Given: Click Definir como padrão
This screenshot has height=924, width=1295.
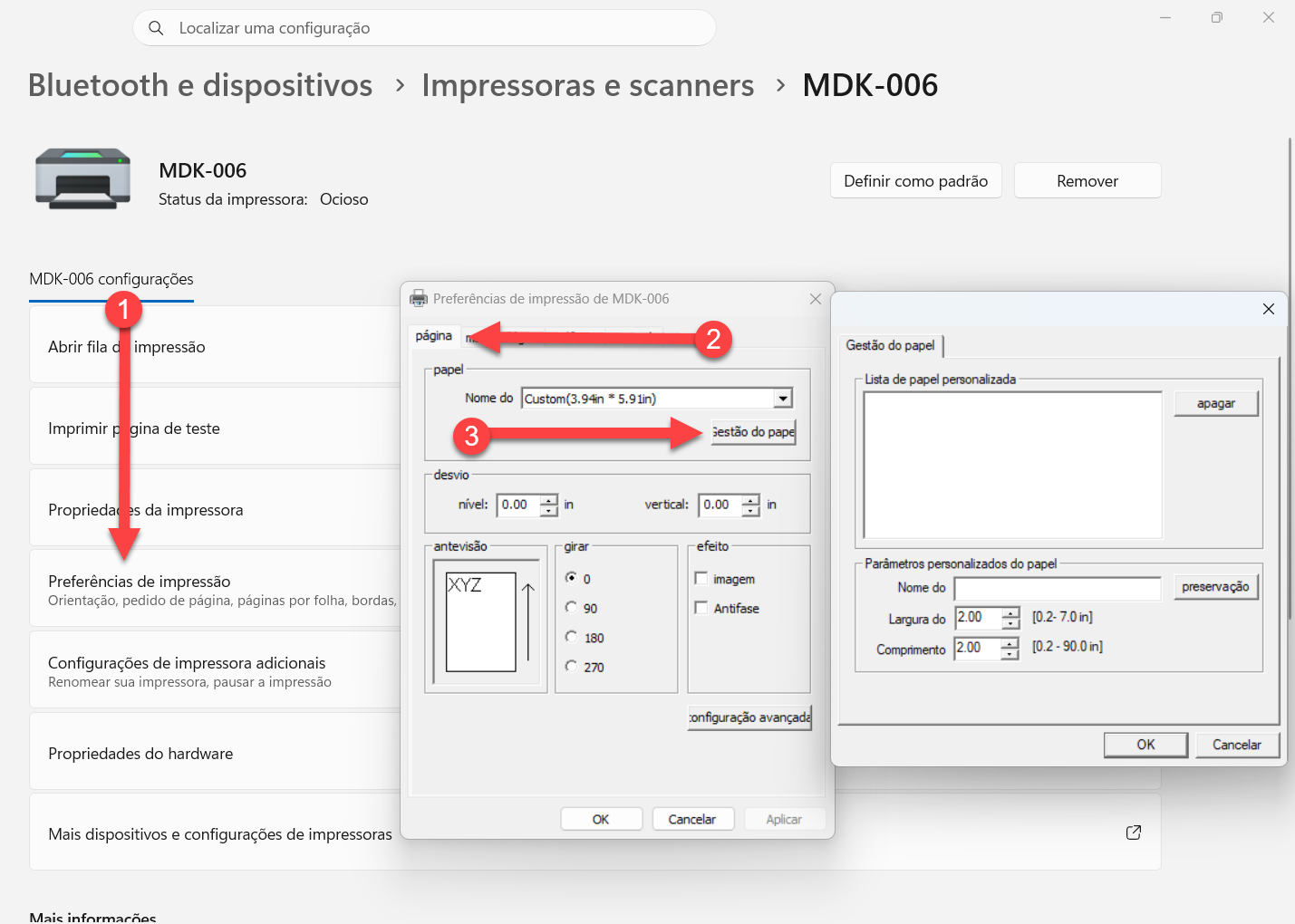Looking at the screenshot, I should click(x=916, y=180).
